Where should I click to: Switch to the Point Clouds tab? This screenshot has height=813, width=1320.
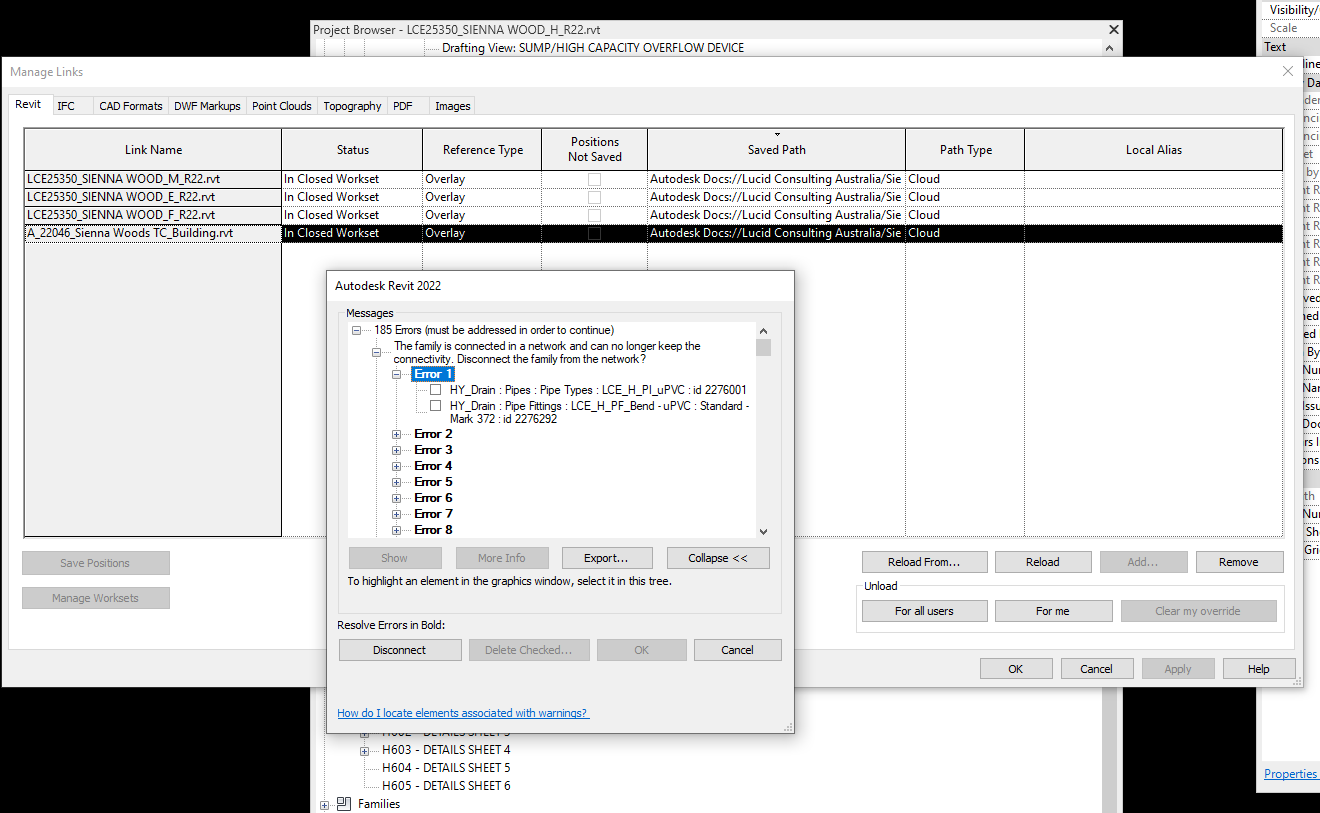[281, 105]
